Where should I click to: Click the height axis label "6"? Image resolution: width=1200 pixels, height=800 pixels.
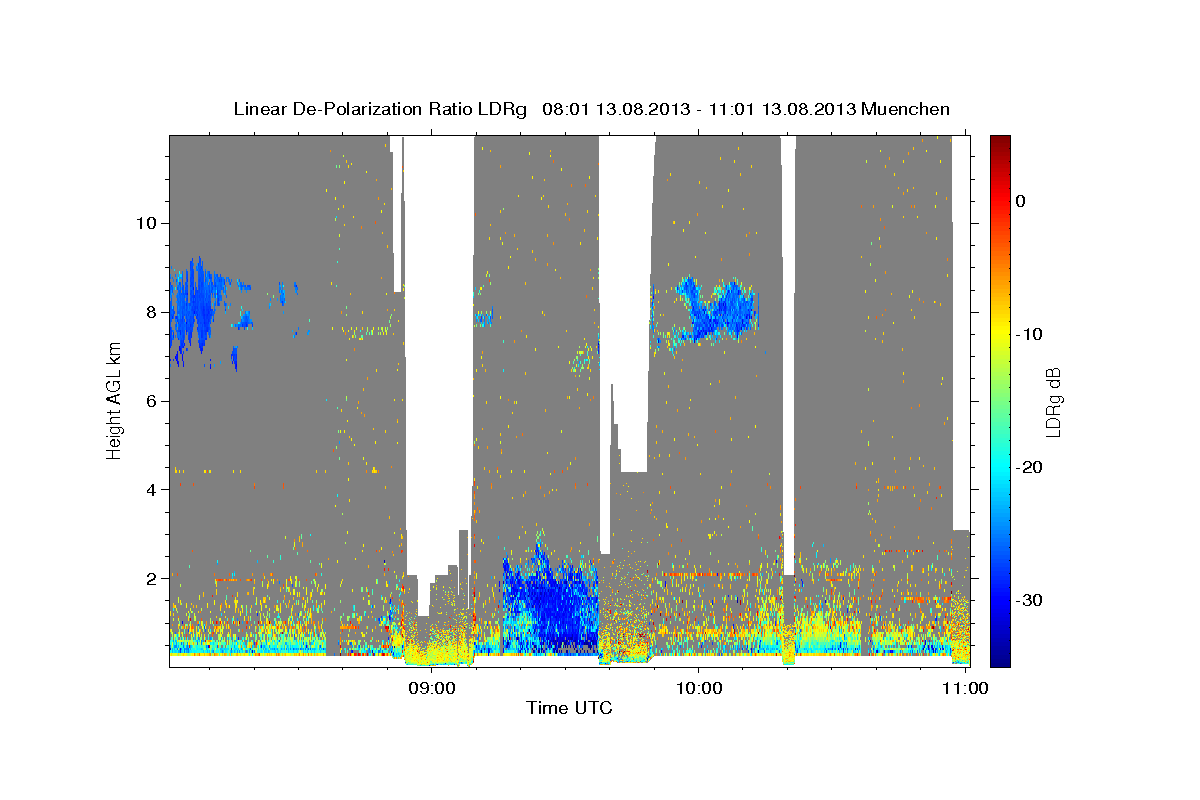click(149, 401)
